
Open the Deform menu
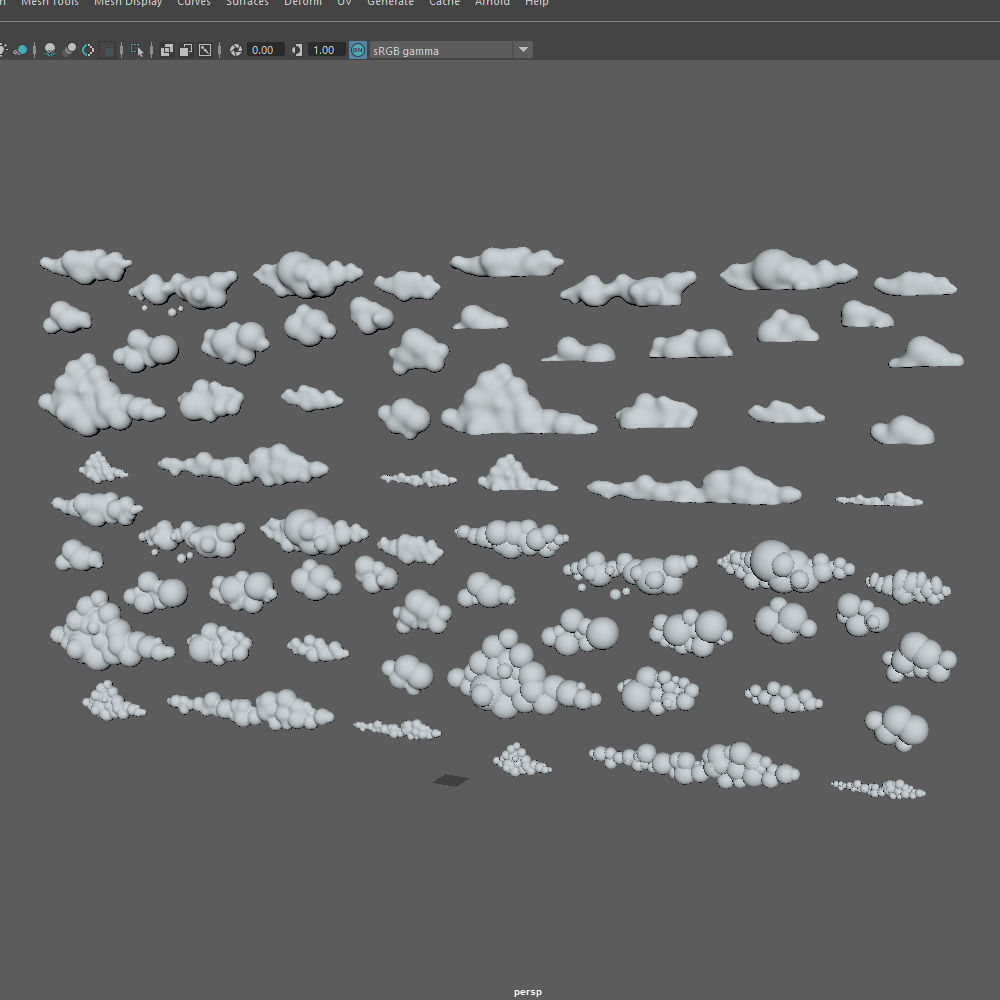[303, 3]
